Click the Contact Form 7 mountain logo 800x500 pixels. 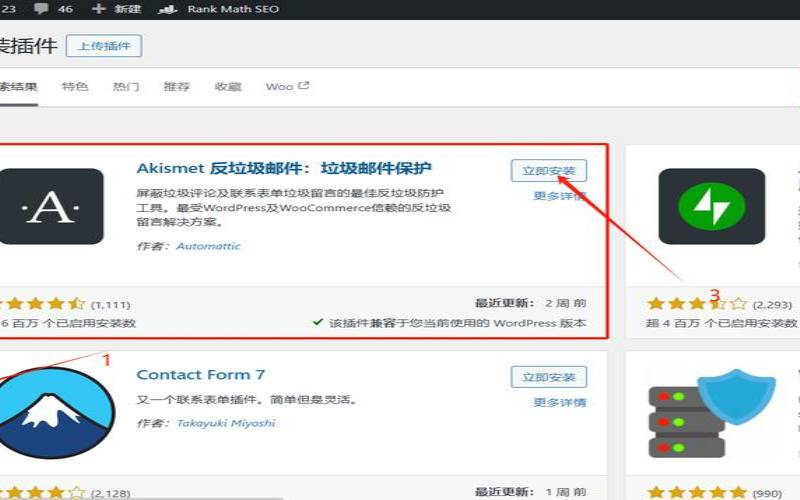click(x=56, y=412)
